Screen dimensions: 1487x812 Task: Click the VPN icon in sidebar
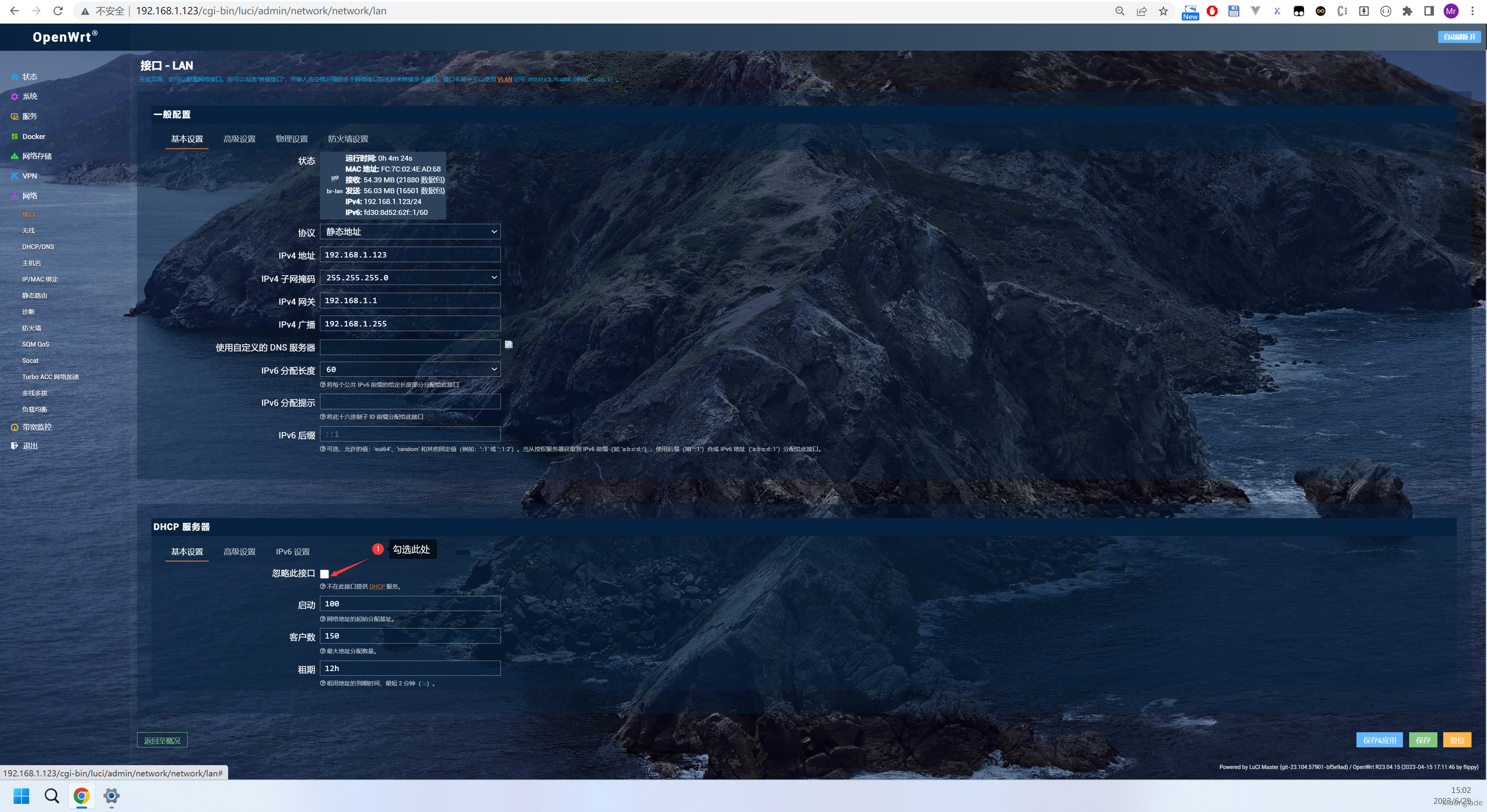pos(14,176)
